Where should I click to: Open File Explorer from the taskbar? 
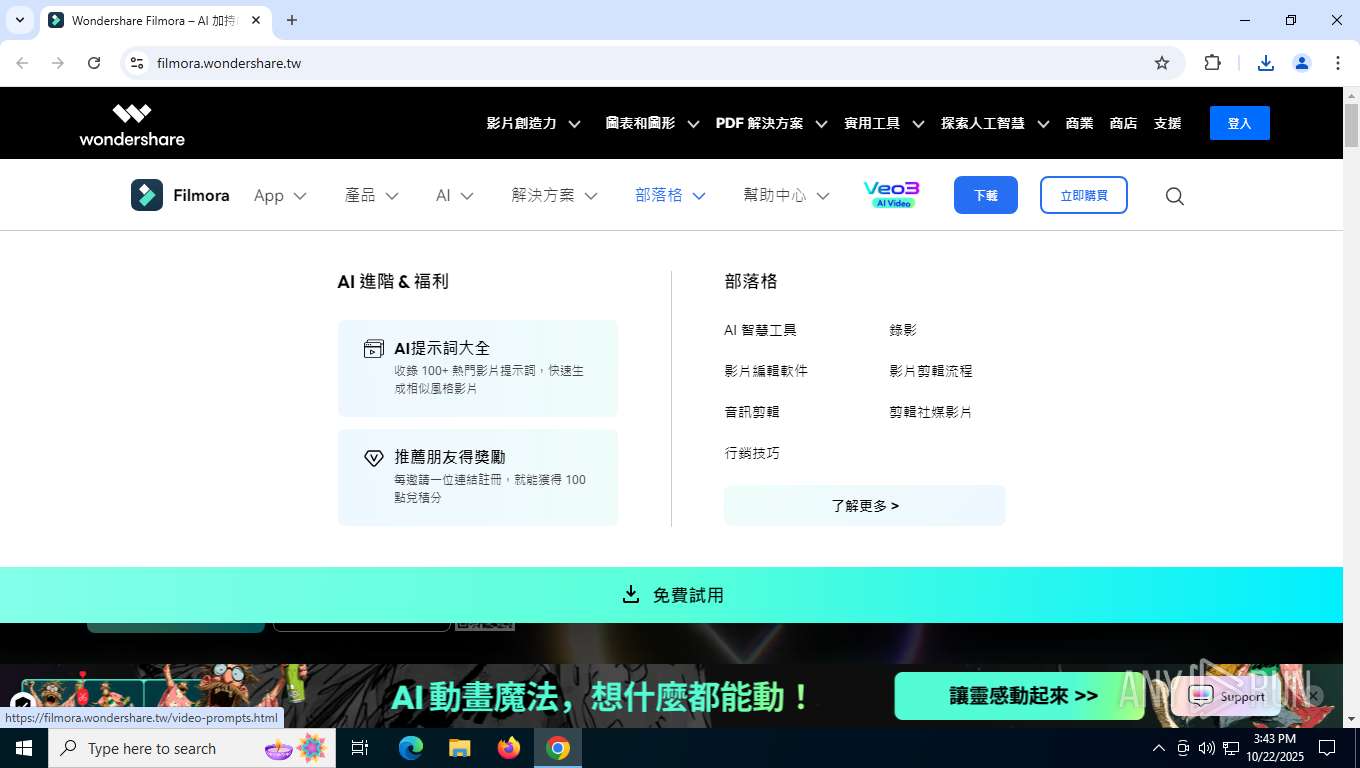click(460, 748)
